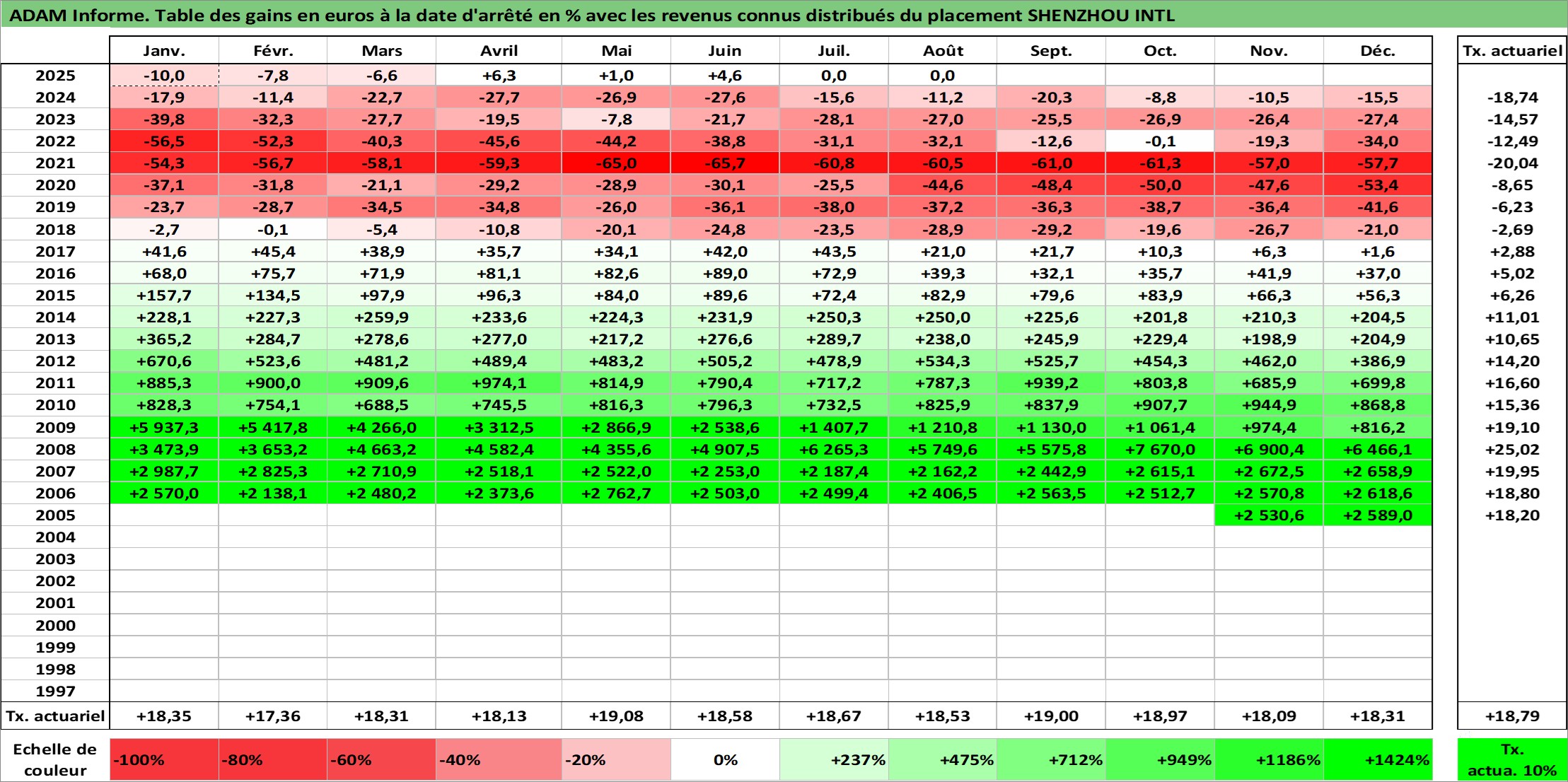Screen dimensions: 1568x782
Task: Select the cell showing -10,0
Action: [164, 76]
